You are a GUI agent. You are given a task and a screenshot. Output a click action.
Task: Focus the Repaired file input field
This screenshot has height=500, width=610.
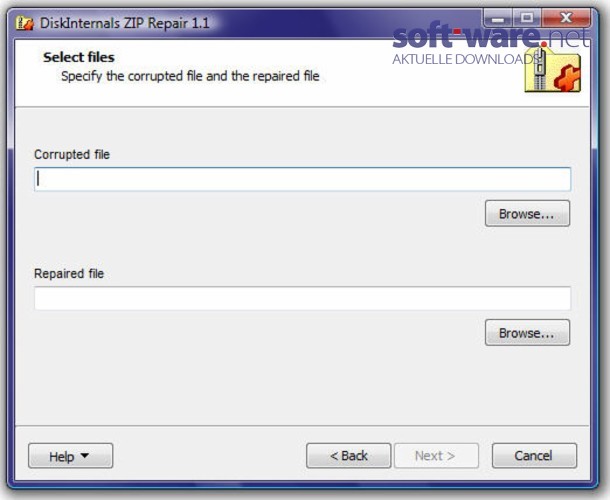[x=303, y=298]
